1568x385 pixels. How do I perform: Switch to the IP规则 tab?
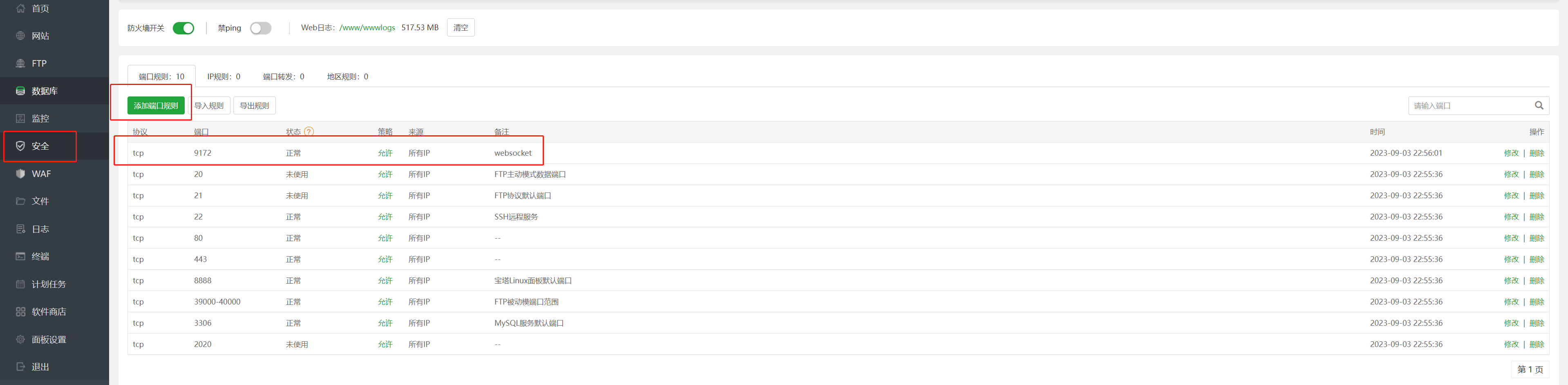click(x=224, y=77)
